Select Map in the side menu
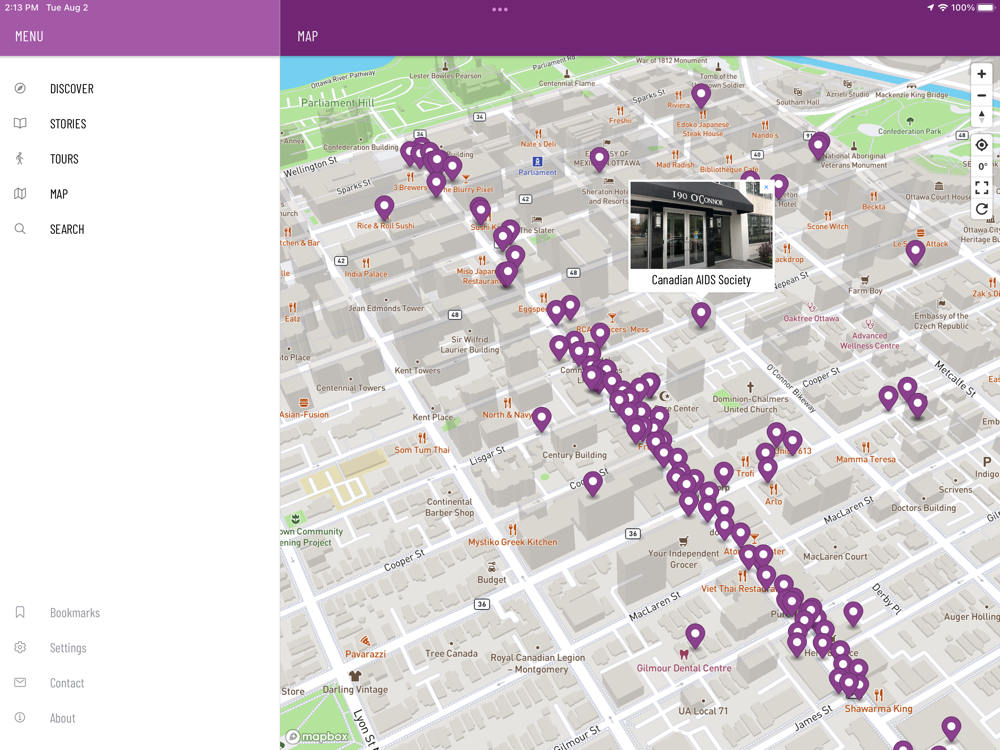The width and height of the screenshot is (1000, 750). [x=140, y=194]
